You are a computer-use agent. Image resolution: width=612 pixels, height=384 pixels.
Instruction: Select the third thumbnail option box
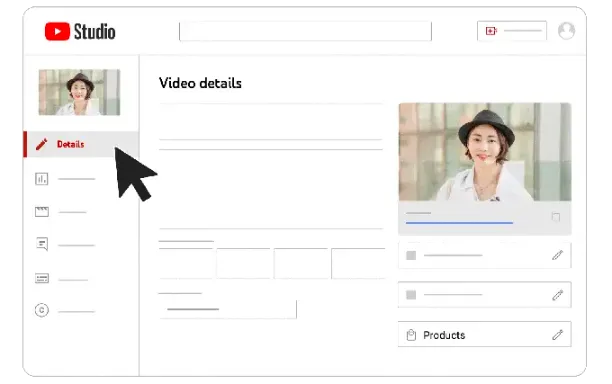pos(301,263)
